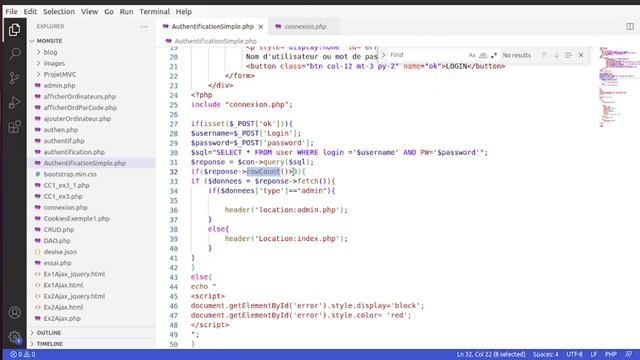The image size is (640, 360).
Task: Open DAO.php file
Action: tap(57, 240)
